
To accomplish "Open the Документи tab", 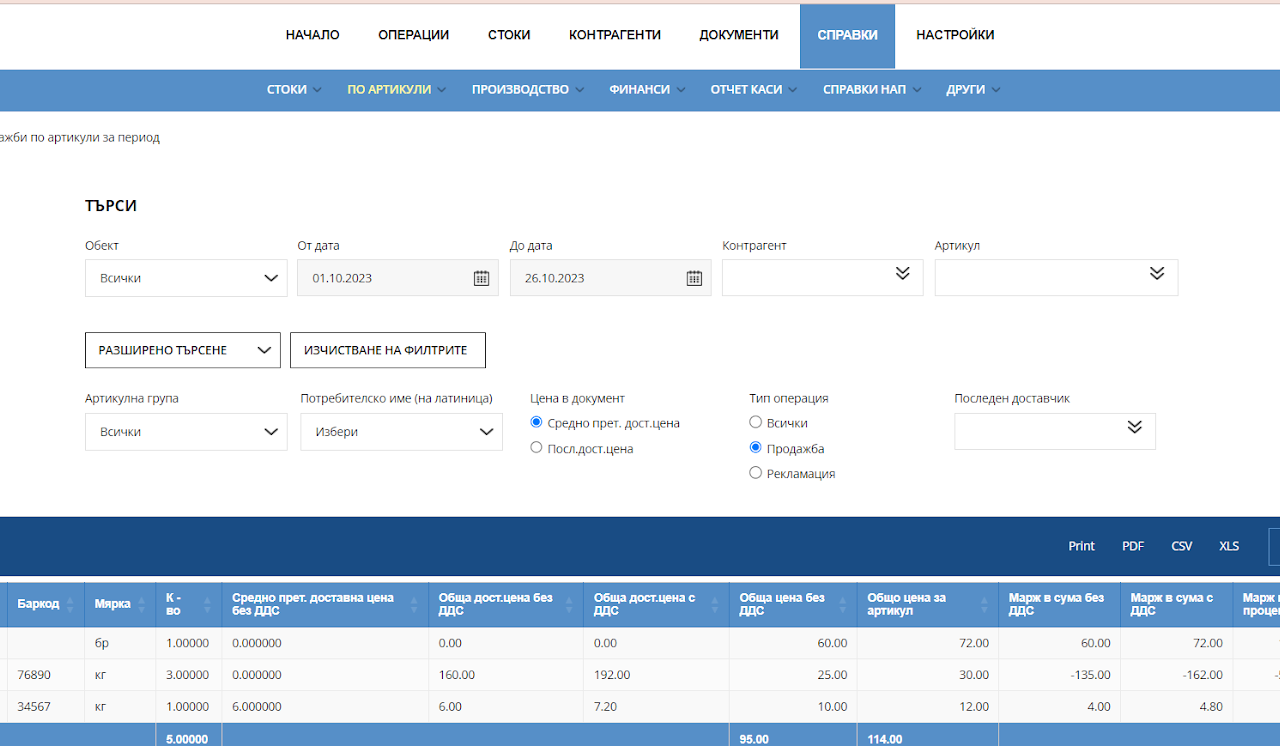I will pyautogui.click(x=739, y=35).
